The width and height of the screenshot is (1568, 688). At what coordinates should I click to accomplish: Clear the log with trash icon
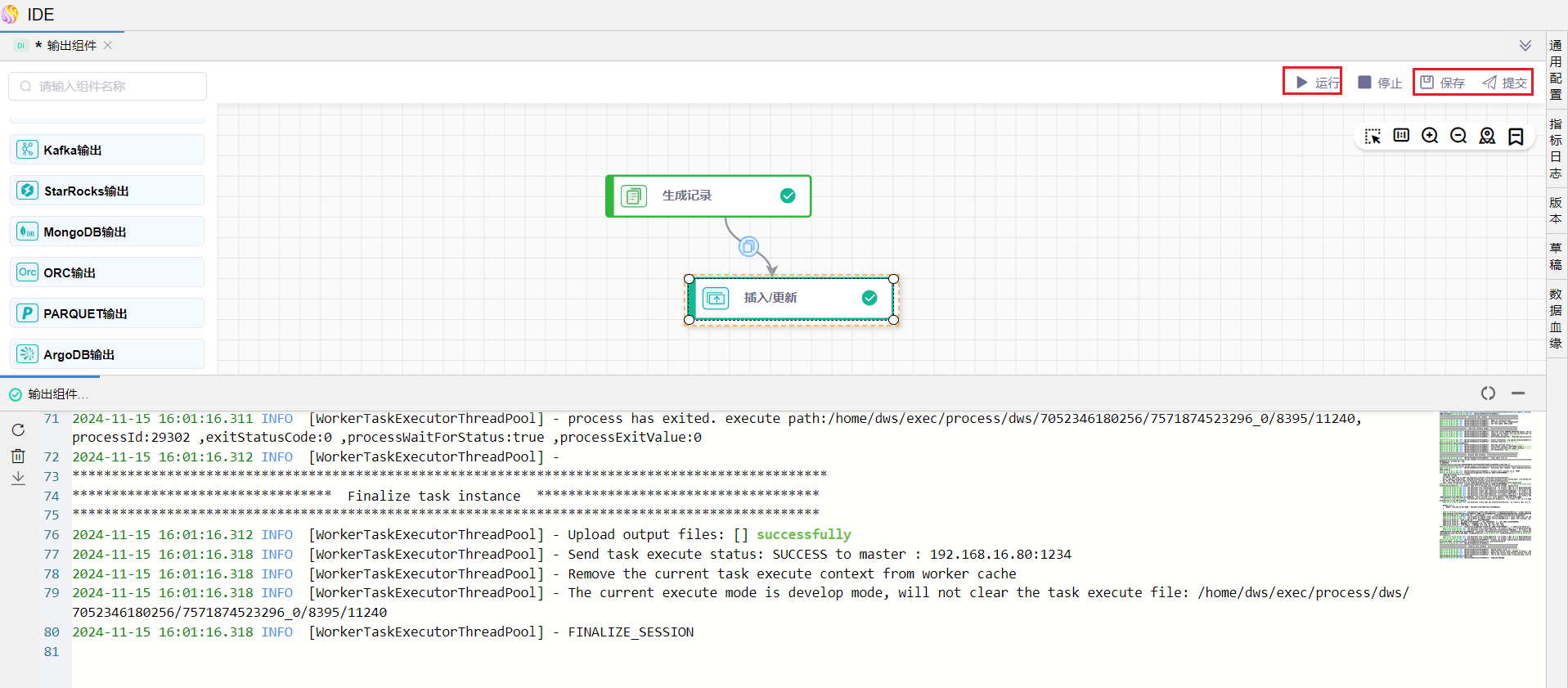point(18,456)
